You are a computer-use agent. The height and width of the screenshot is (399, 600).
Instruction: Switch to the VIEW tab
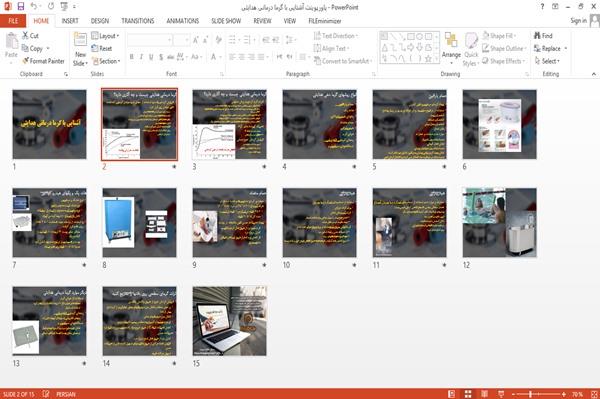tap(290, 21)
